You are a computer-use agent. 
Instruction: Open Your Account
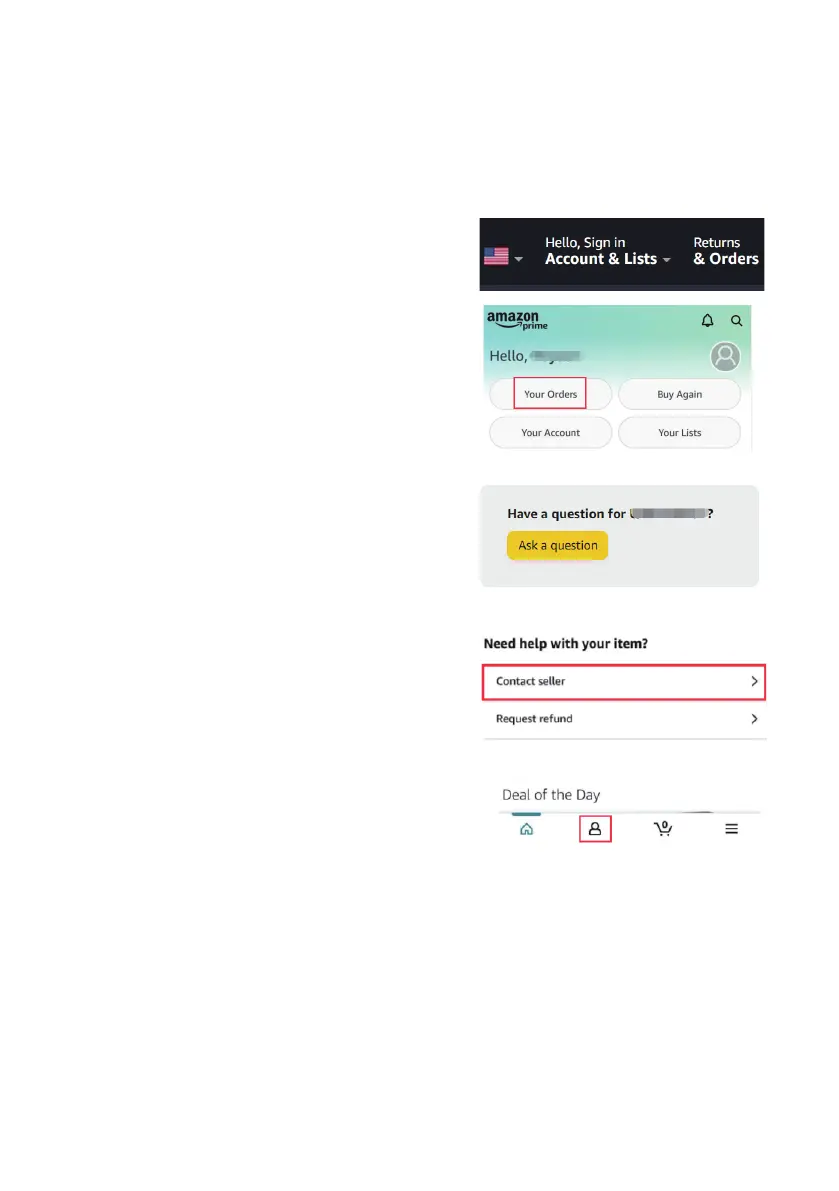(x=550, y=433)
